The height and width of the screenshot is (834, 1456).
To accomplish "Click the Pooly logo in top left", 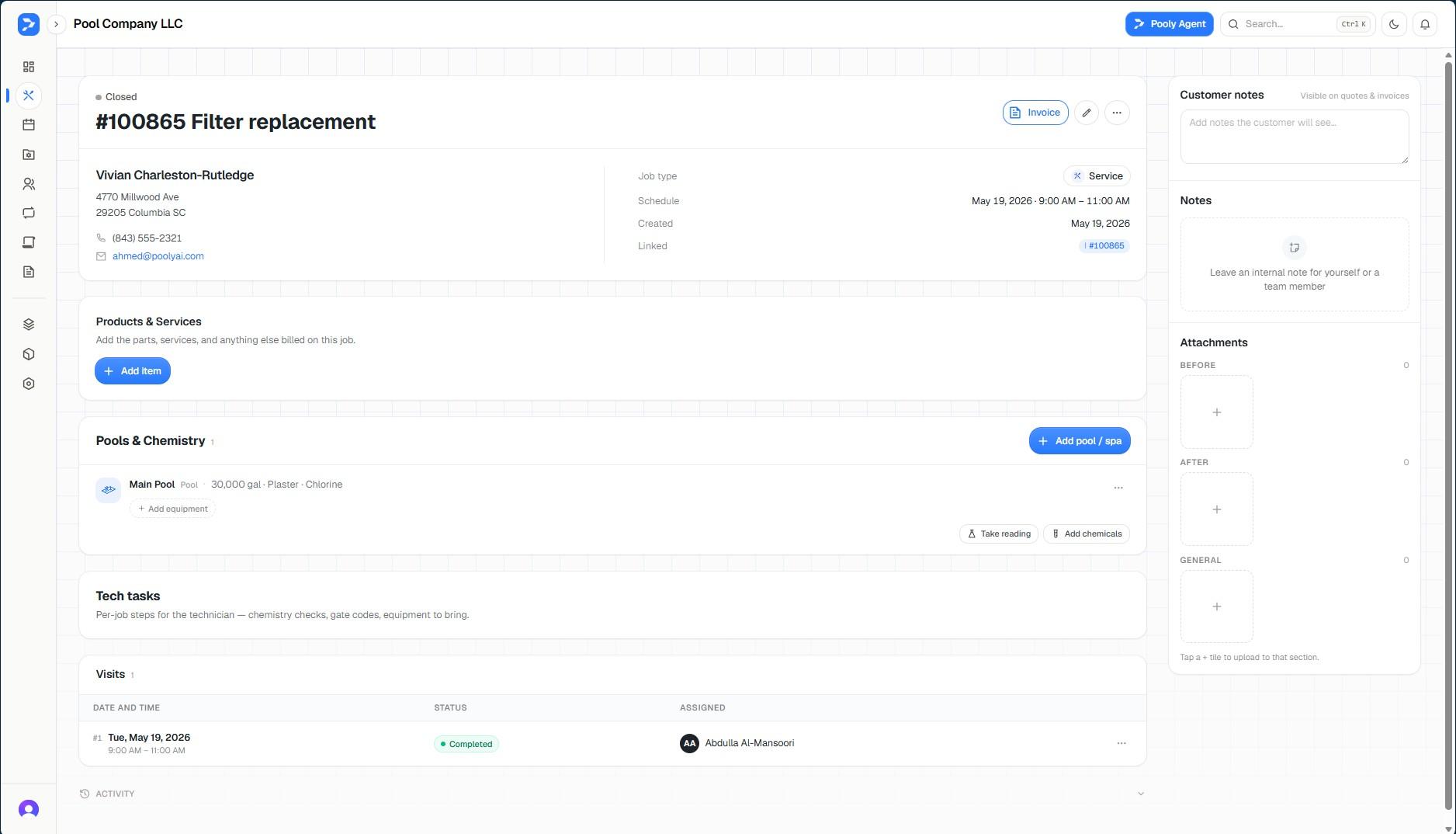I will [x=29, y=24].
